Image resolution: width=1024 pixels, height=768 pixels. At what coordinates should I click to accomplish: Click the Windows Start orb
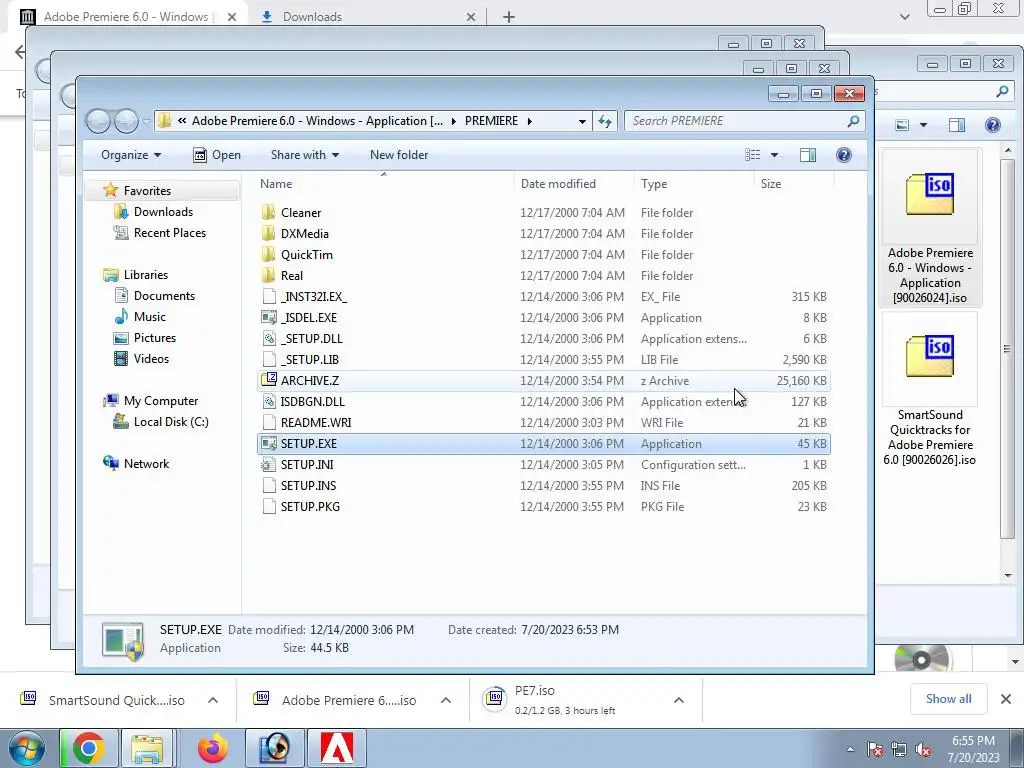27,748
